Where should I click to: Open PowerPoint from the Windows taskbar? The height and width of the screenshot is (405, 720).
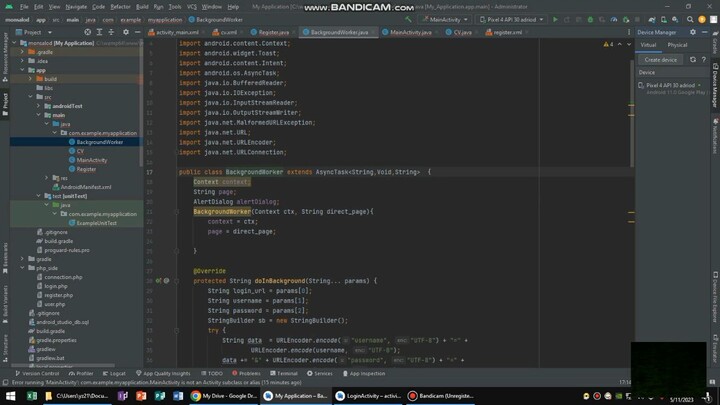coord(141,396)
